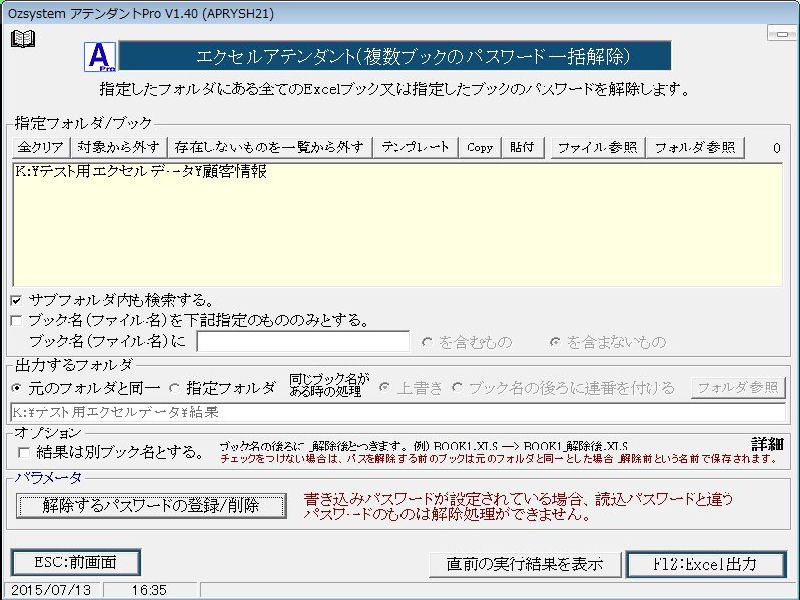Image resolution: width=800 pixels, height=600 pixels.
Task: Click the red warning text about 書き込みパスワード
Action: point(519,506)
